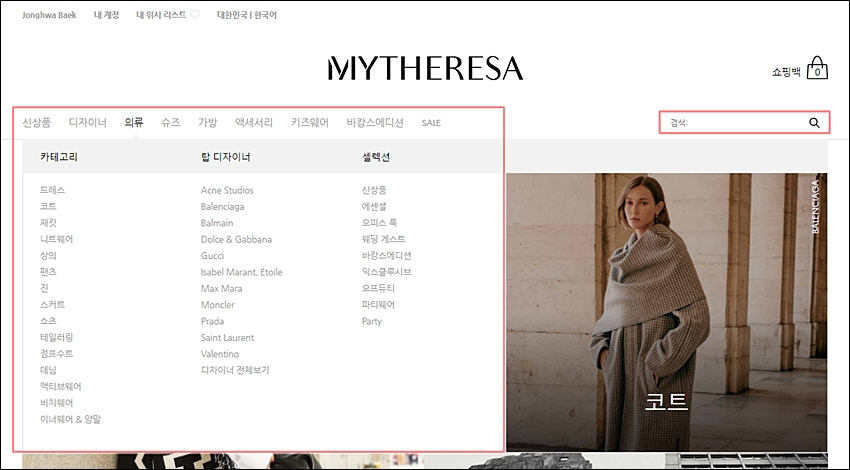This screenshot has width=850, height=470.
Task: Choose Prada designer
Action: click(212, 321)
